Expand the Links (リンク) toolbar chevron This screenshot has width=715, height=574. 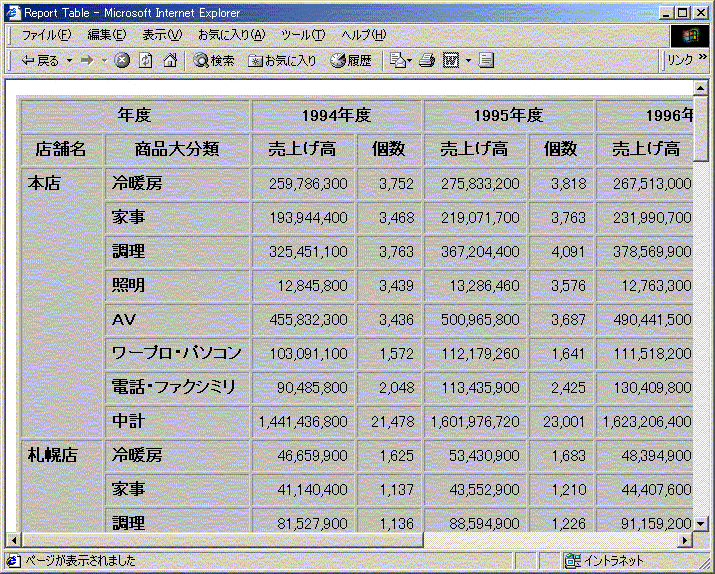click(x=703, y=57)
